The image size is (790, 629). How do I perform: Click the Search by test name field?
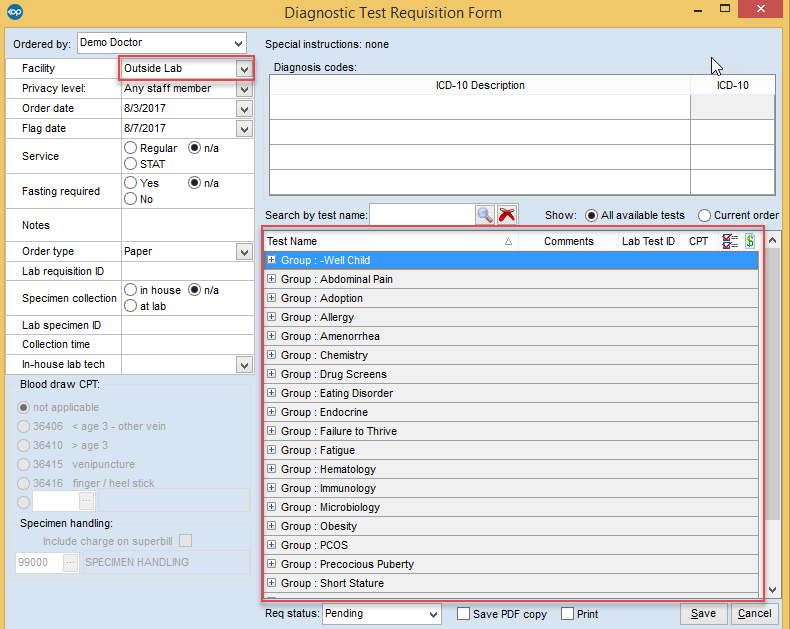pos(420,215)
